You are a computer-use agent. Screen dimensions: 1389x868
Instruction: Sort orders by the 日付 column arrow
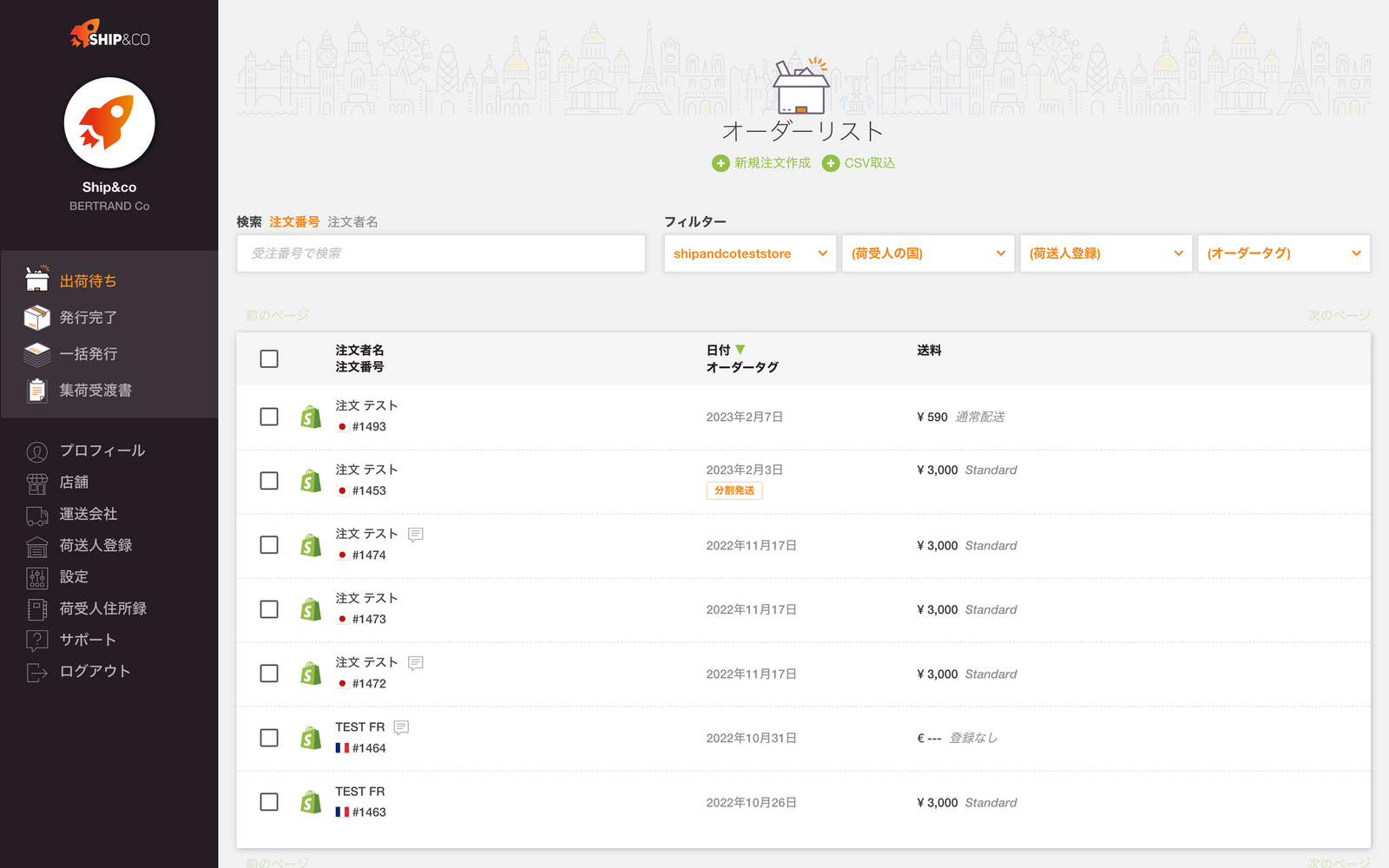[741, 350]
